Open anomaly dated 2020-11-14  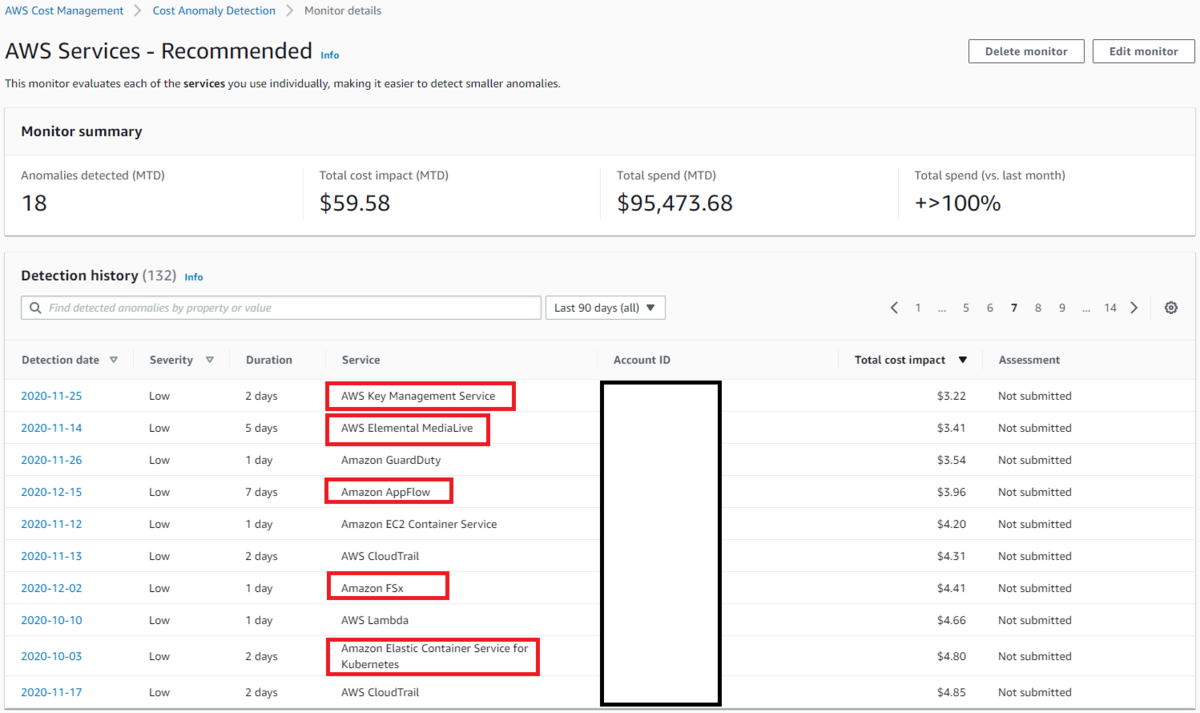(51, 428)
